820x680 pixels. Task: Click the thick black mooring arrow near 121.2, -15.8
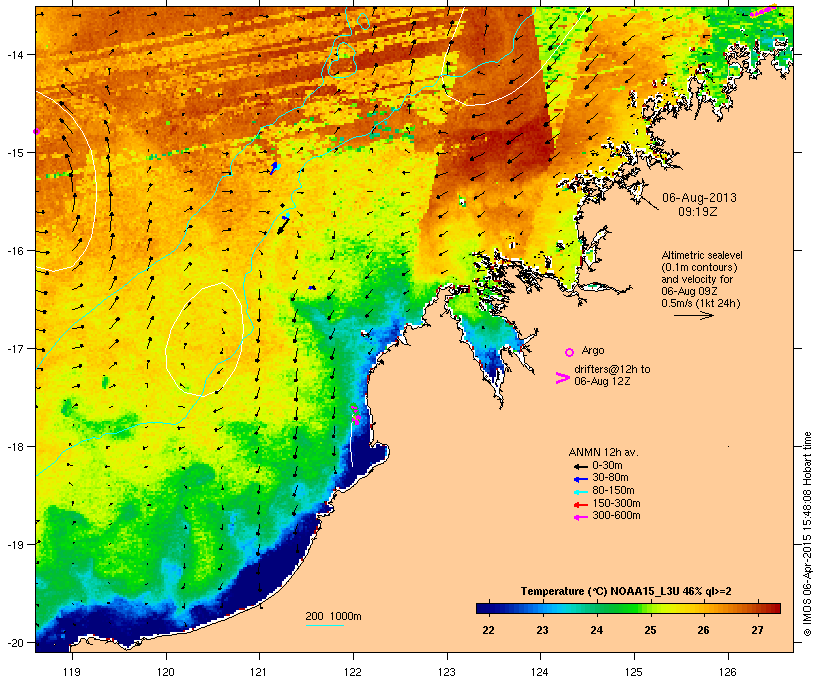pos(283,224)
